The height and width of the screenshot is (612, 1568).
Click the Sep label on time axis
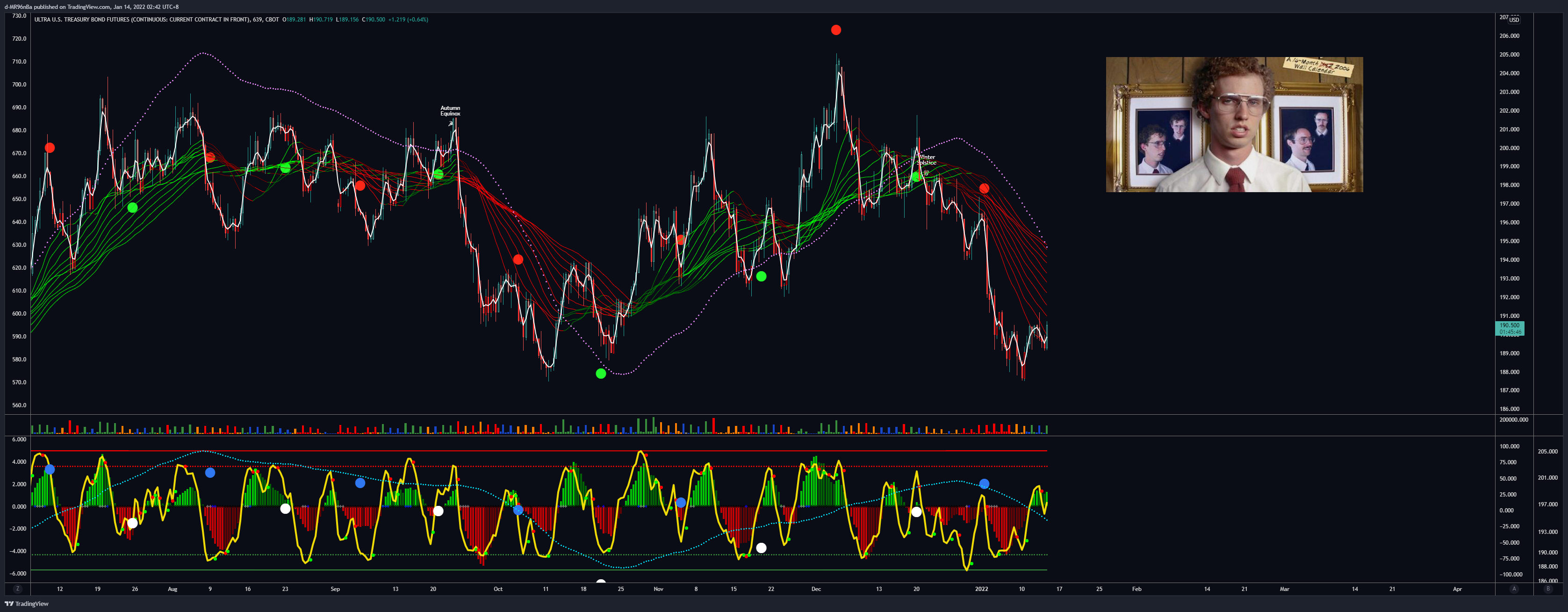point(335,589)
